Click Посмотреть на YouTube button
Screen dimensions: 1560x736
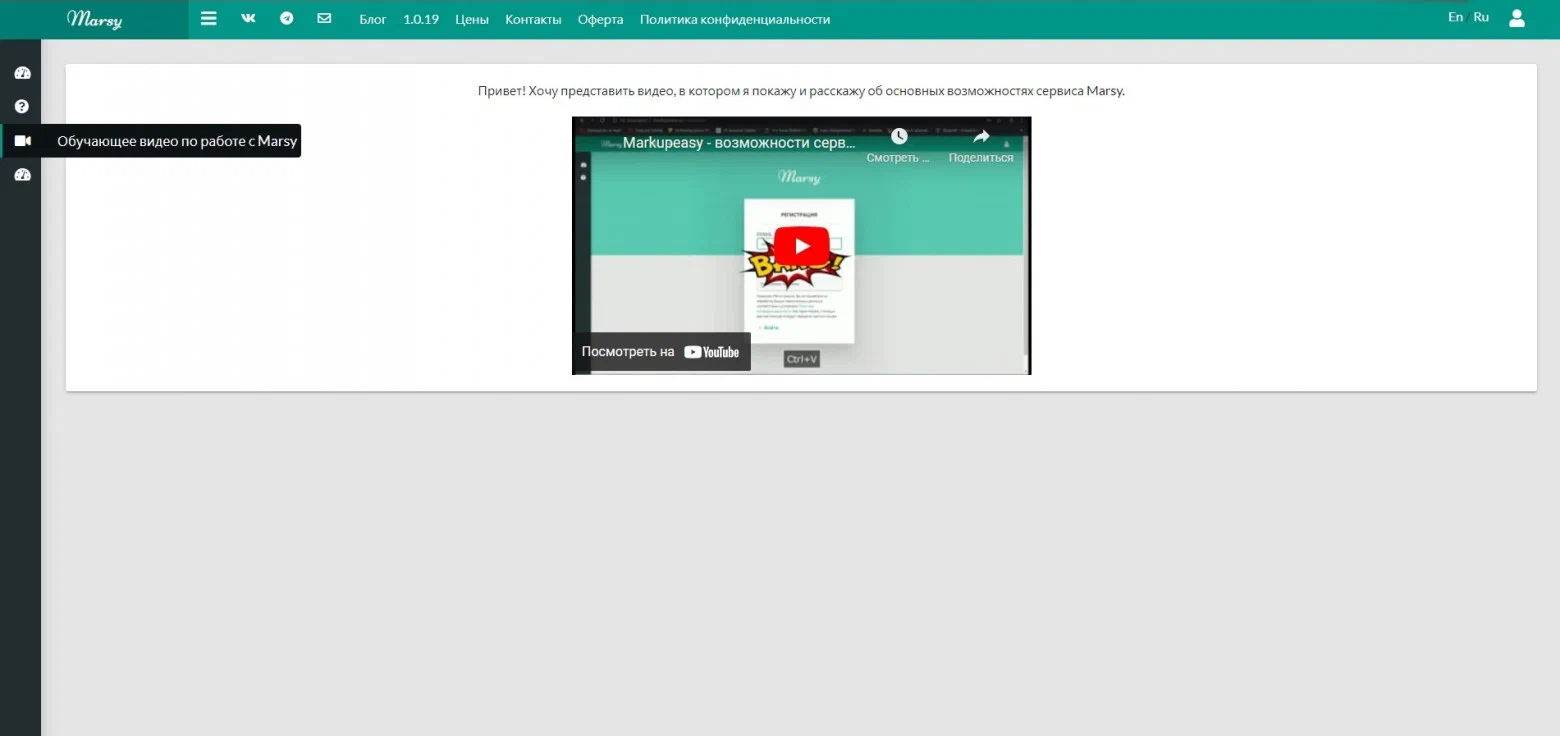click(661, 352)
